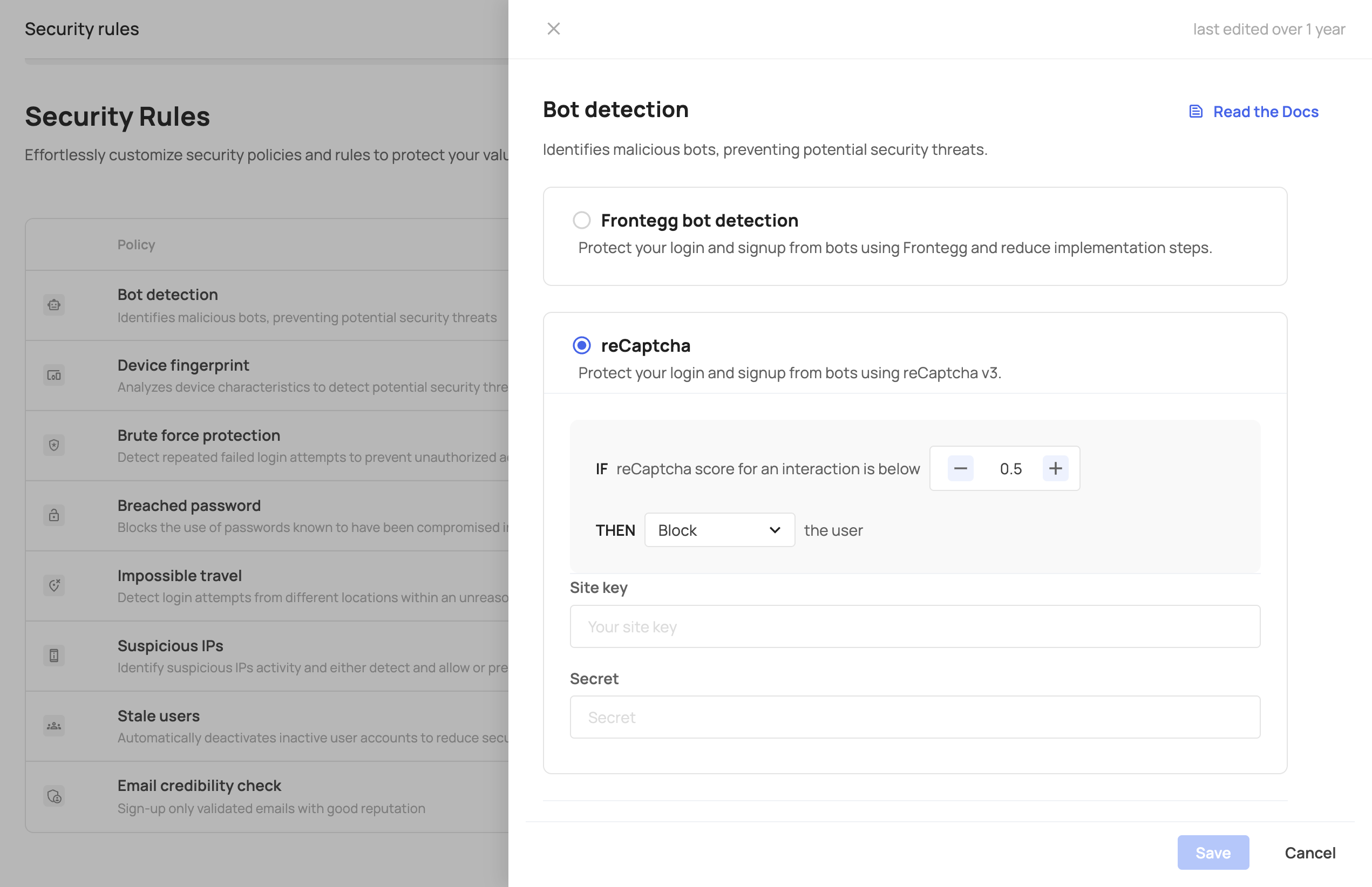Click the Breached password lock icon
Screen dimensions: 1372x887
point(53,515)
